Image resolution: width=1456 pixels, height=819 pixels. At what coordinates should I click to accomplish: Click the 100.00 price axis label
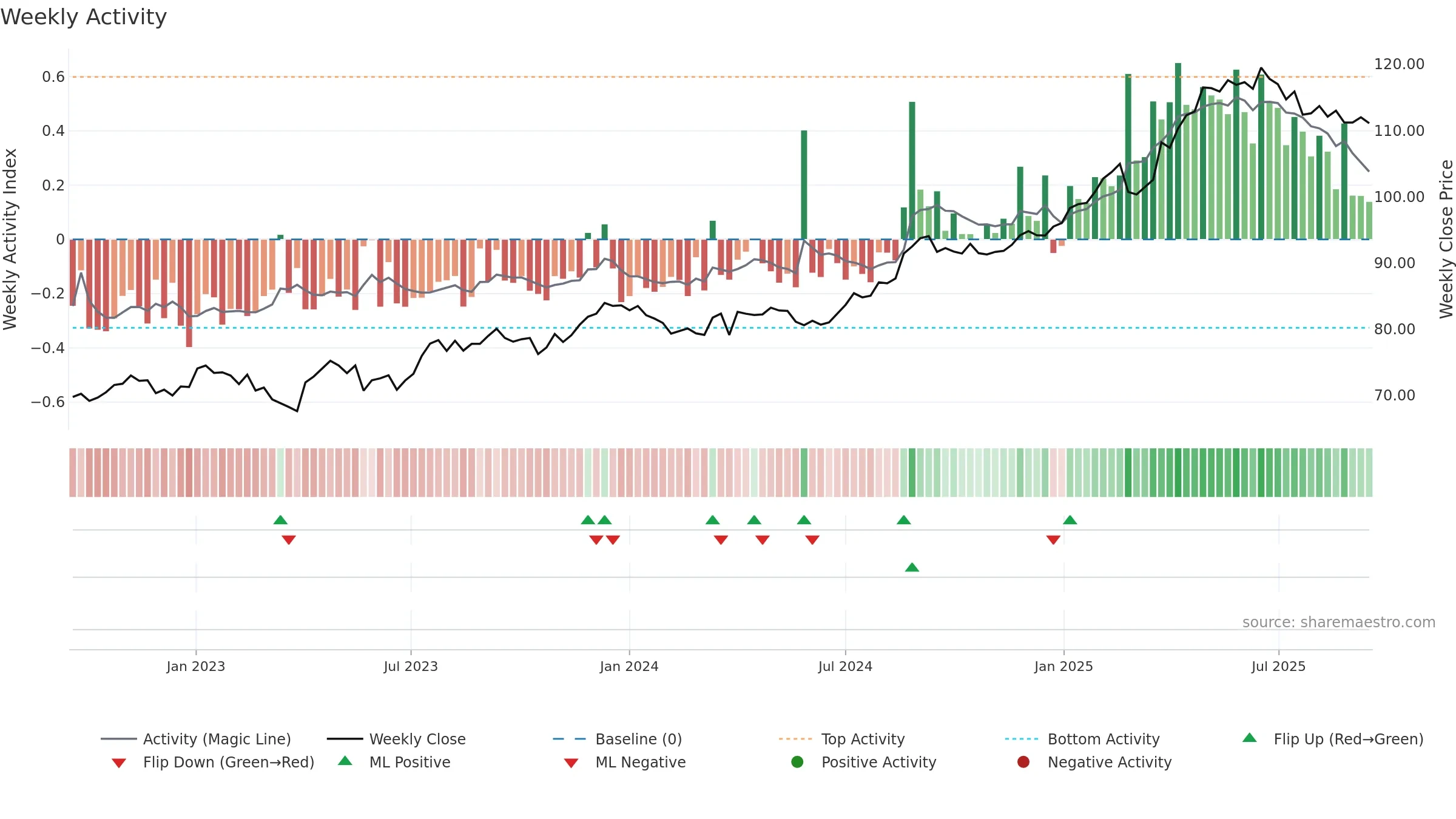pos(1399,197)
